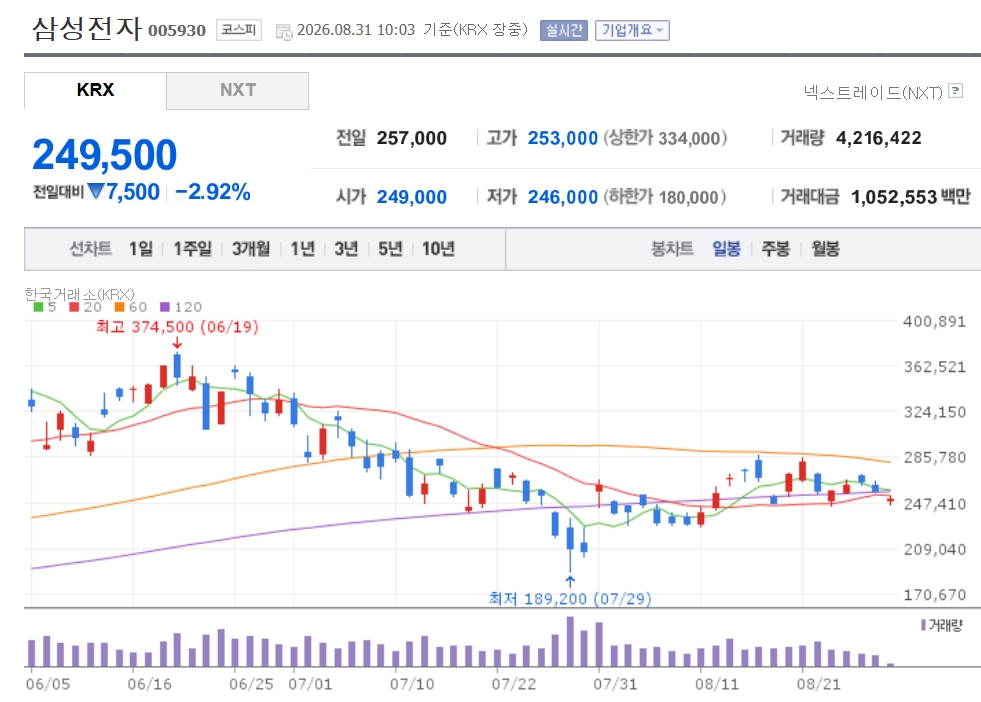Click the 삼성전자 stock name heading
Screen dimensions: 981x702
[87, 29]
